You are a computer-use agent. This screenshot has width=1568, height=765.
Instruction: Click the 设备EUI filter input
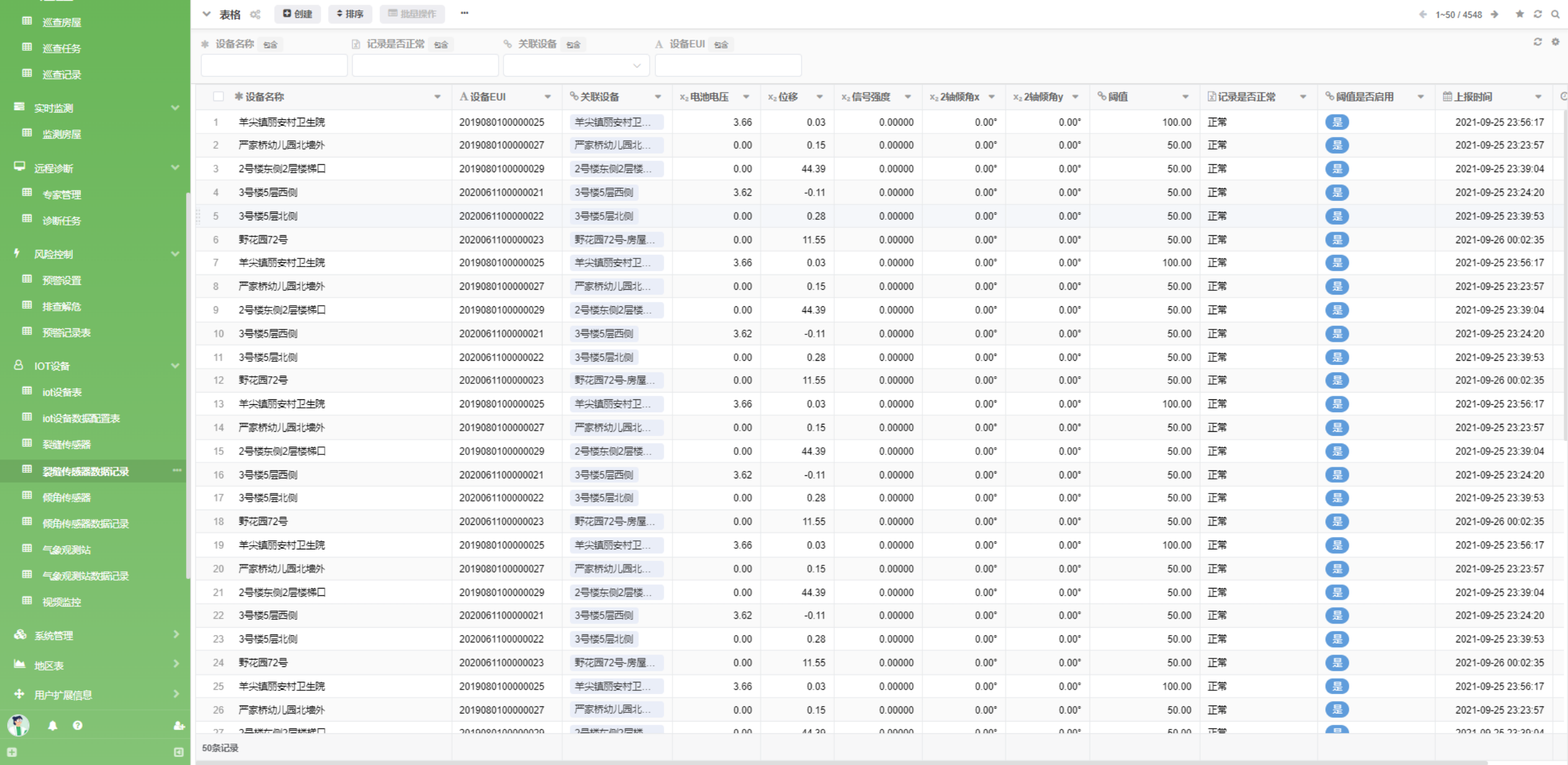(728, 65)
